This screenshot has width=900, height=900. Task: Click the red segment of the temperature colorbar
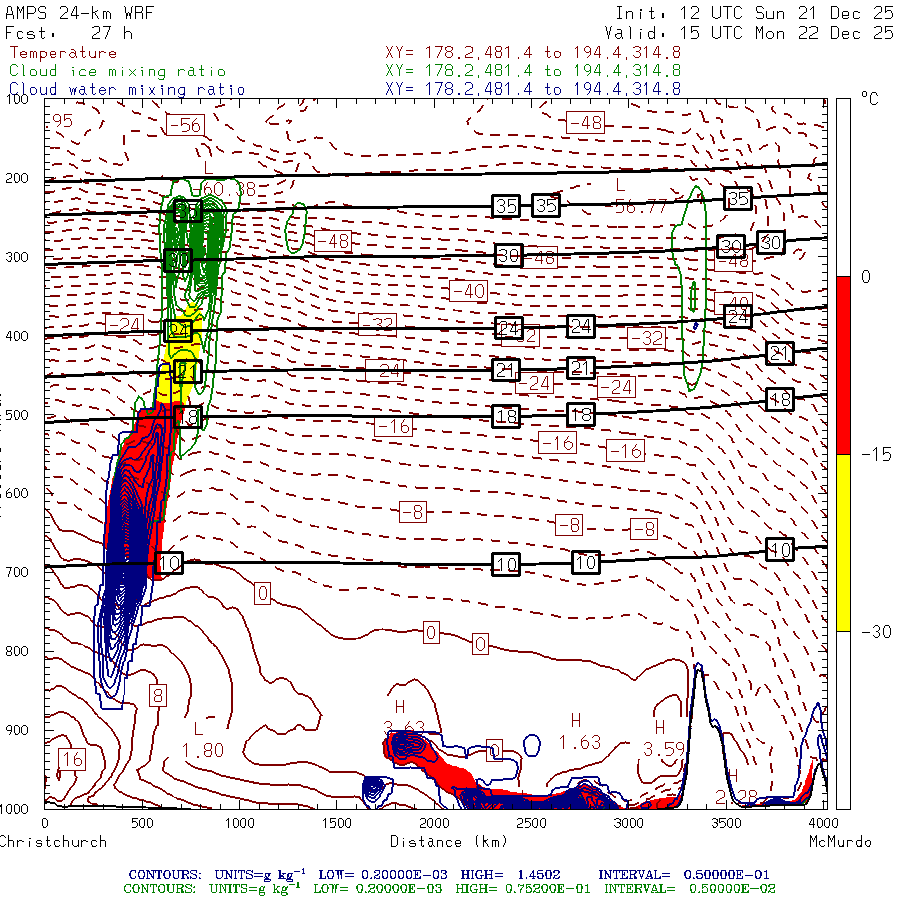pos(843,365)
